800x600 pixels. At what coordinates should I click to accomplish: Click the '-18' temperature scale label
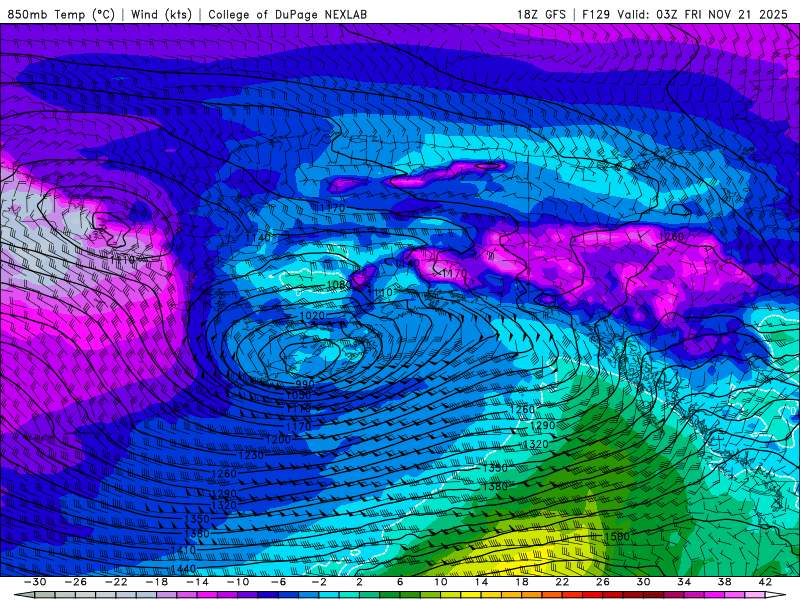pyautogui.click(x=157, y=582)
